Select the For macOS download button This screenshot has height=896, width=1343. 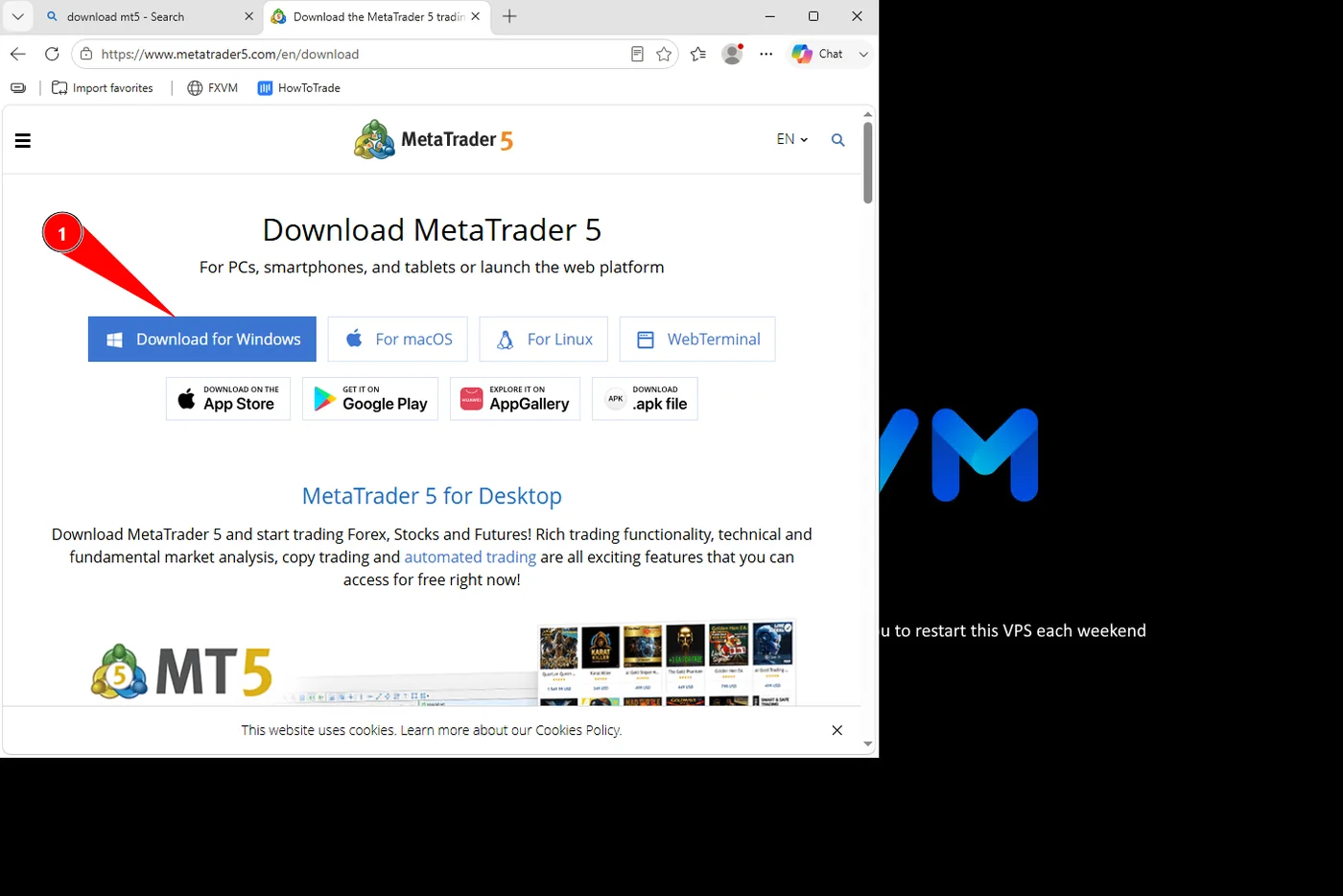point(397,340)
